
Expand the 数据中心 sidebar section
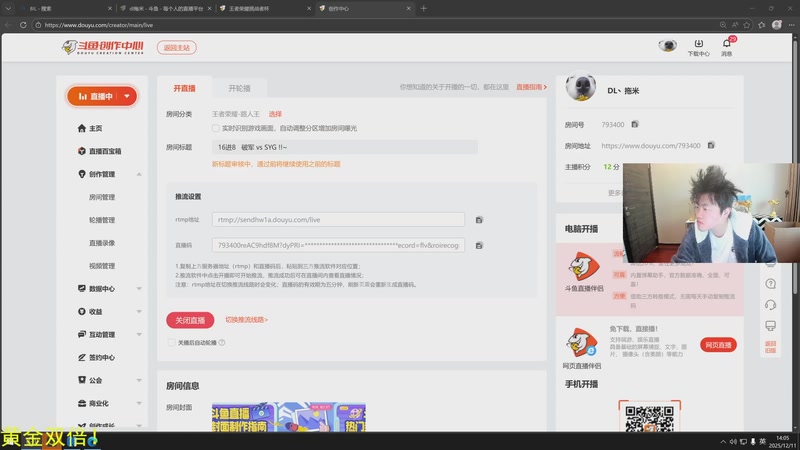point(139,289)
